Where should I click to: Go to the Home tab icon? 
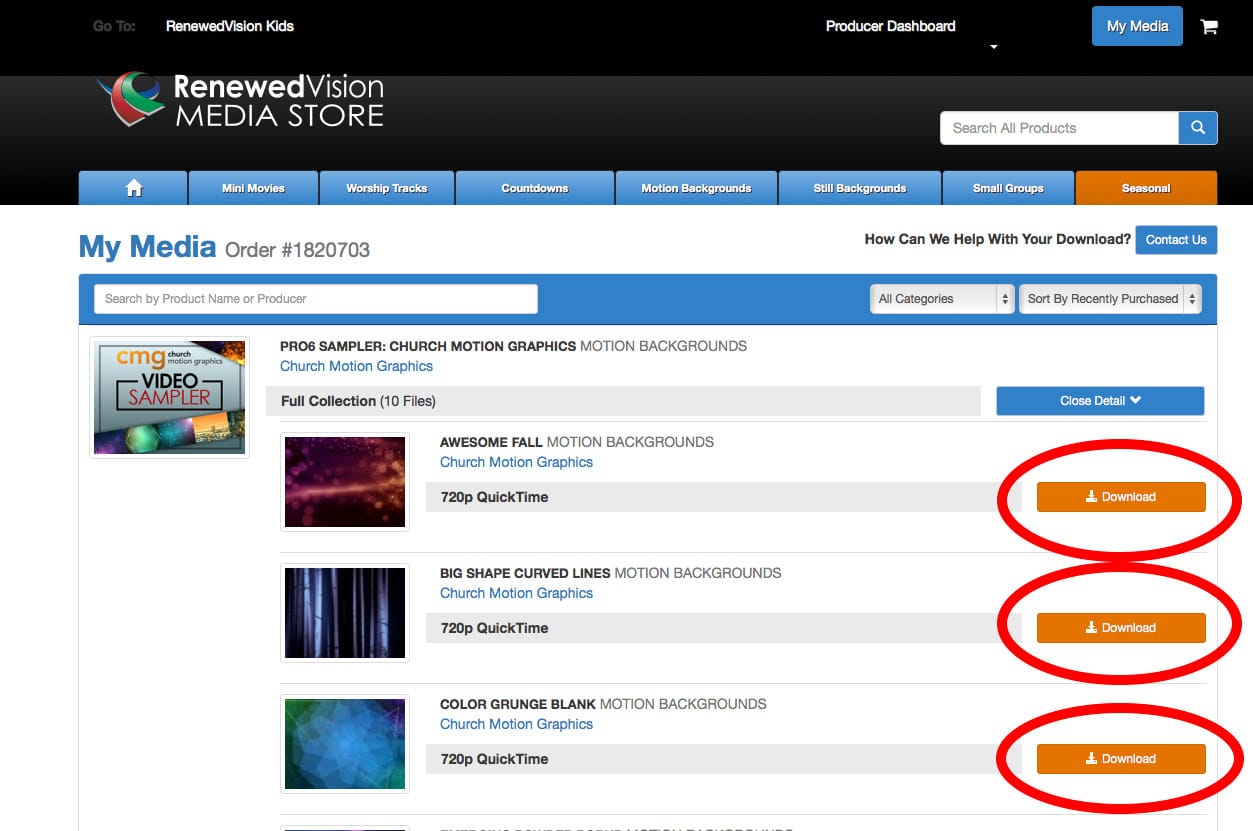pos(134,188)
